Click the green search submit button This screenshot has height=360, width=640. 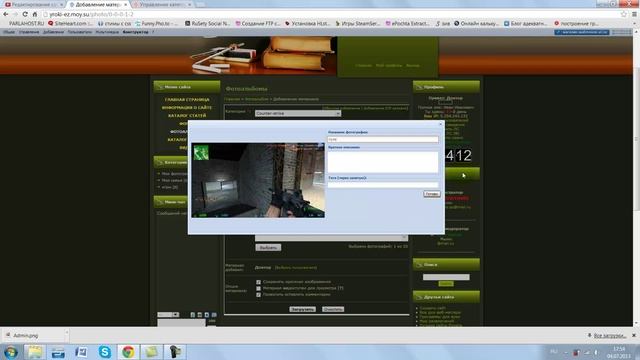pyautogui.click(x=446, y=284)
